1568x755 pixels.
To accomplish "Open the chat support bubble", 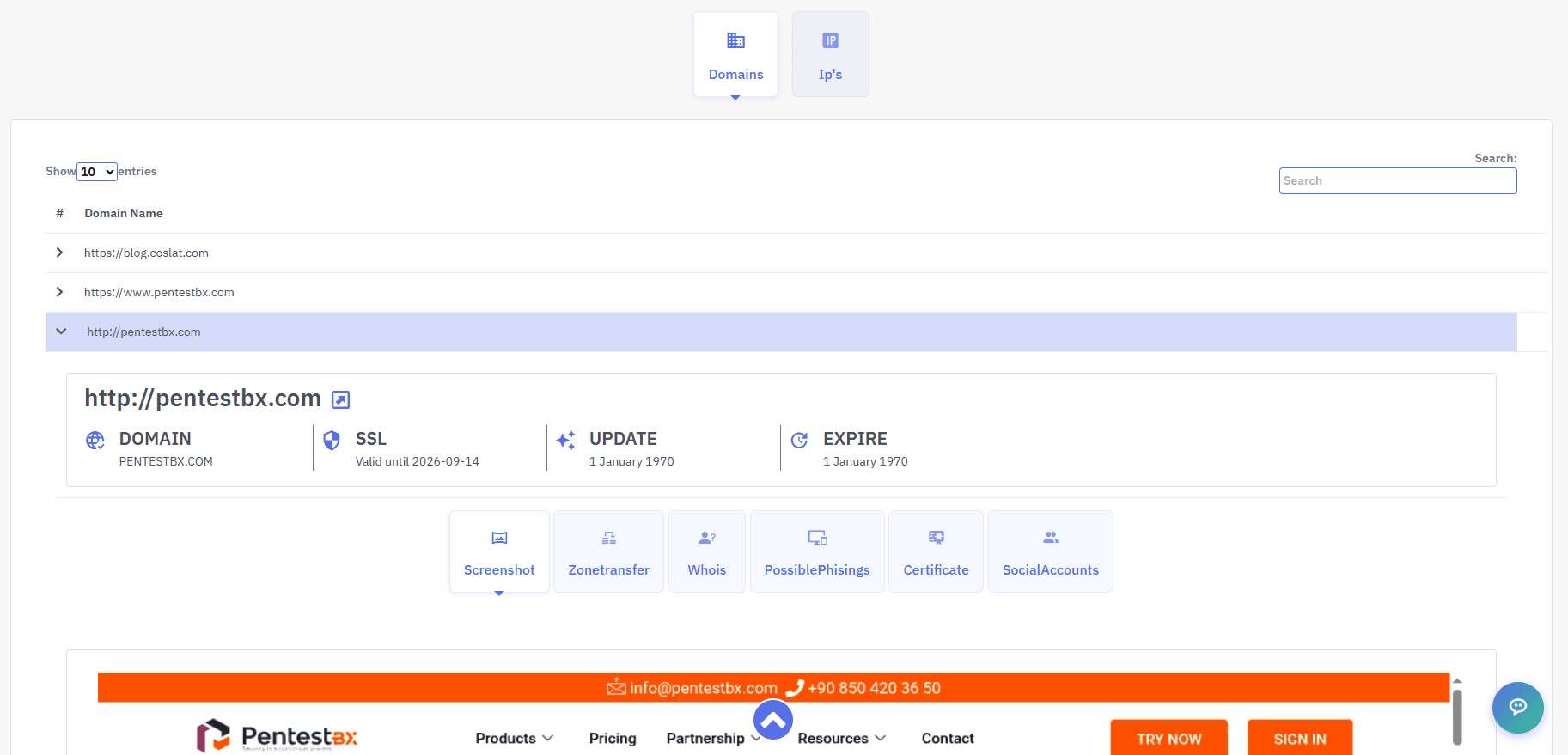I will [1517, 707].
